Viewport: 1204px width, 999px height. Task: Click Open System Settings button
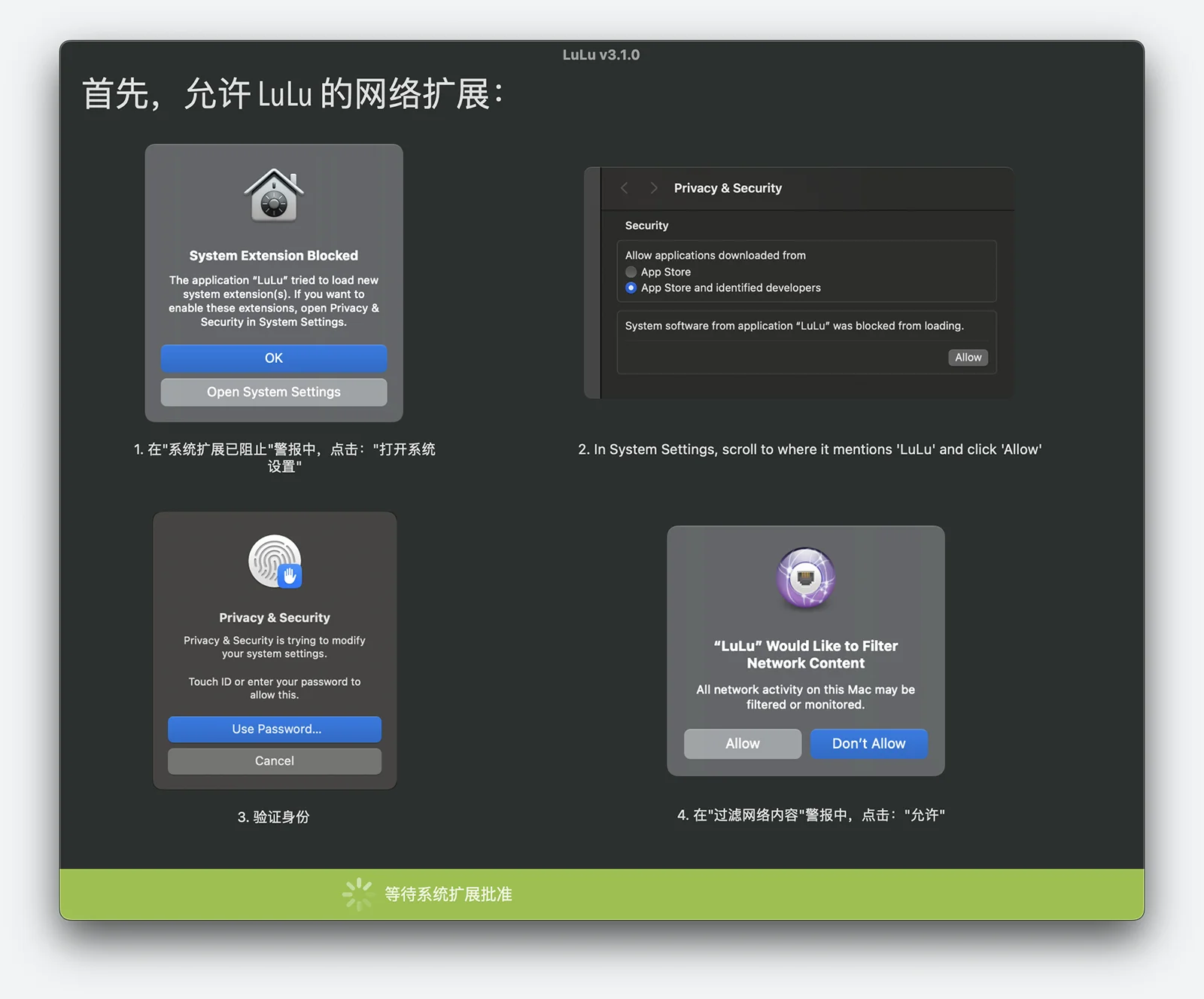point(274,392)
